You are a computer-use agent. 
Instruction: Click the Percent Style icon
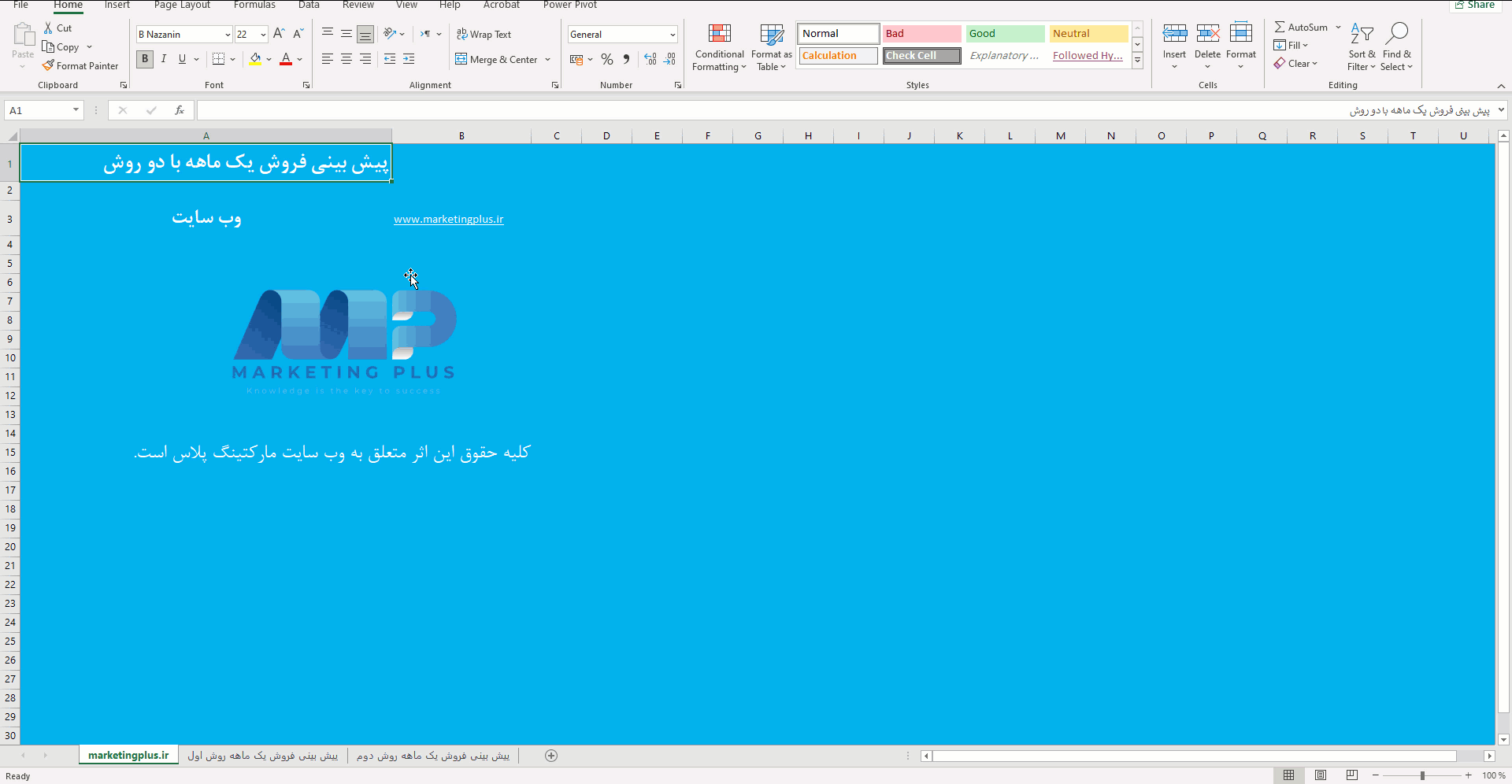click(606, 59)
